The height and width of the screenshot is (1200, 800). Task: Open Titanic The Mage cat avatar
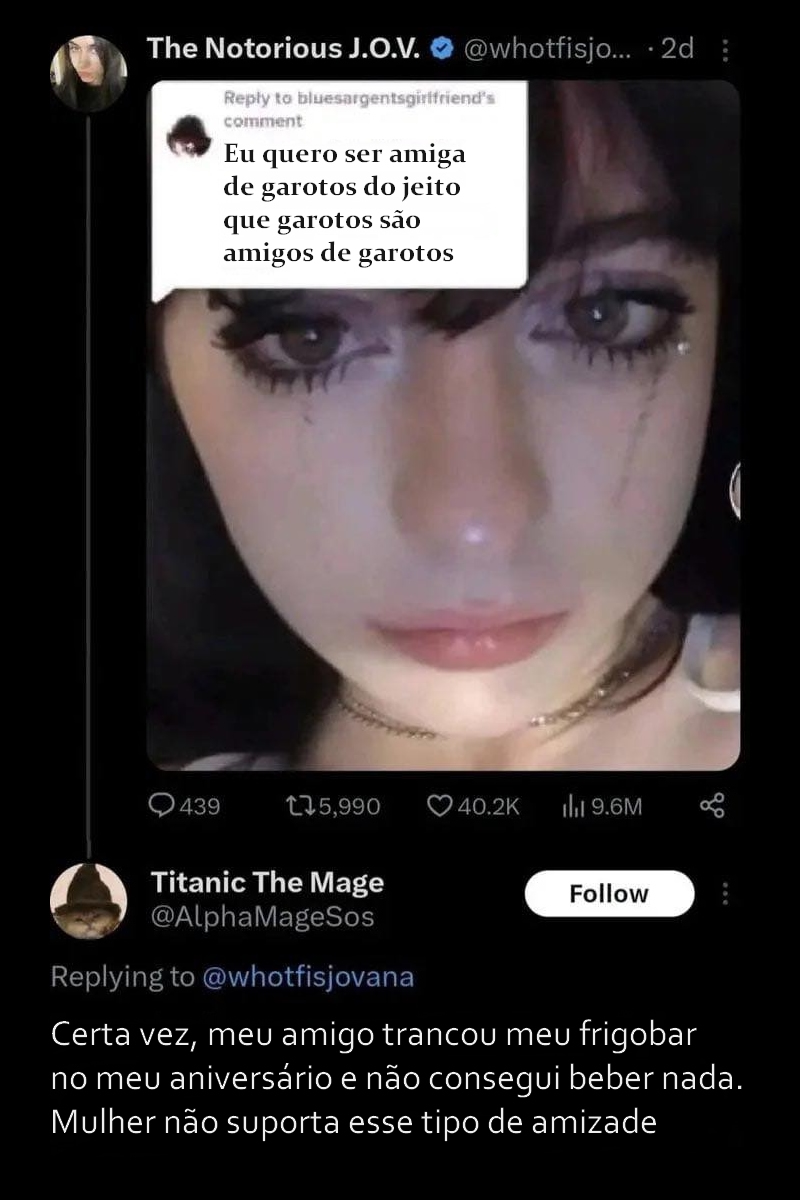click(x=88, y=901)
